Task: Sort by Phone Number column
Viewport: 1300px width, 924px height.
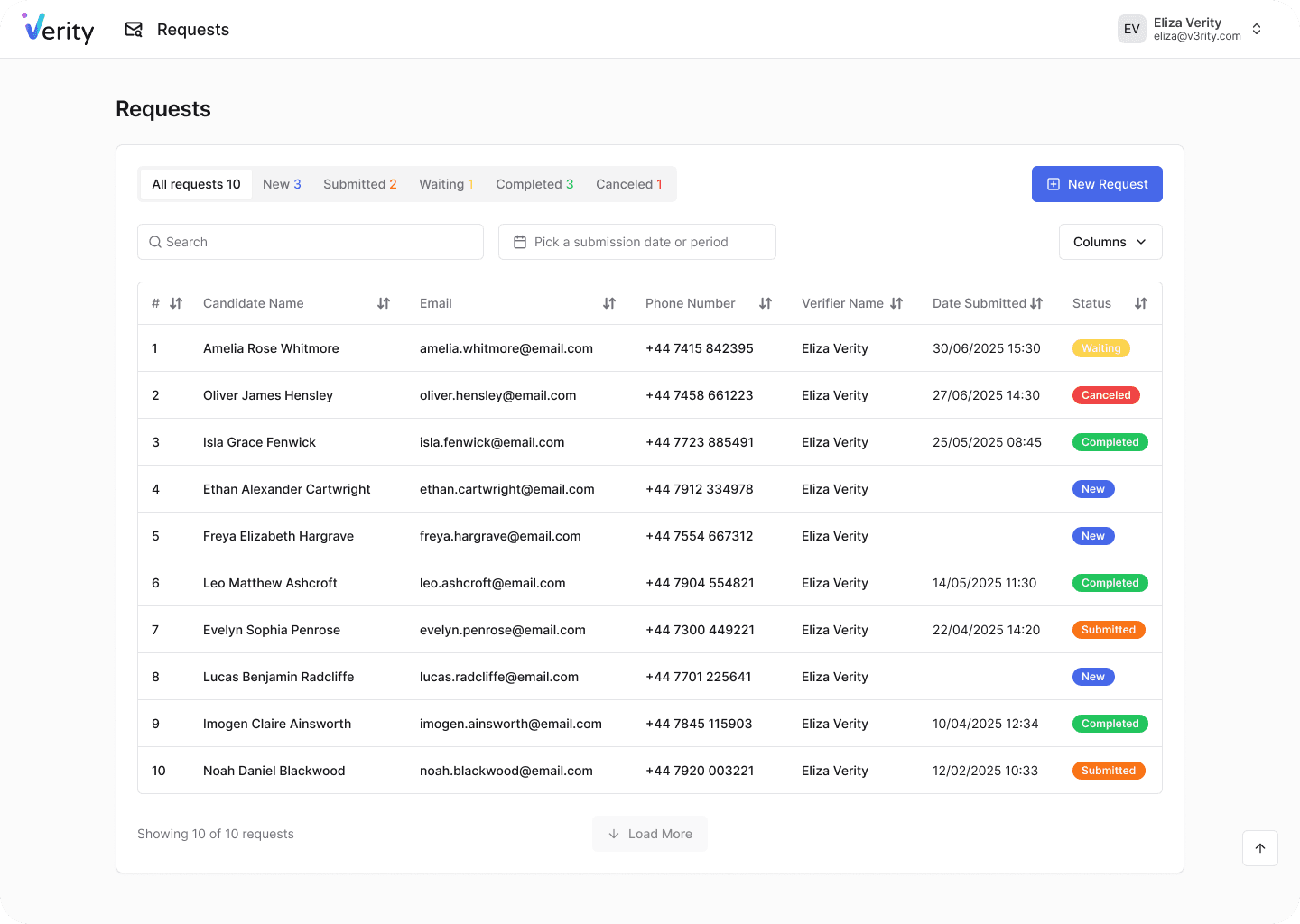Action: point(766,303)
